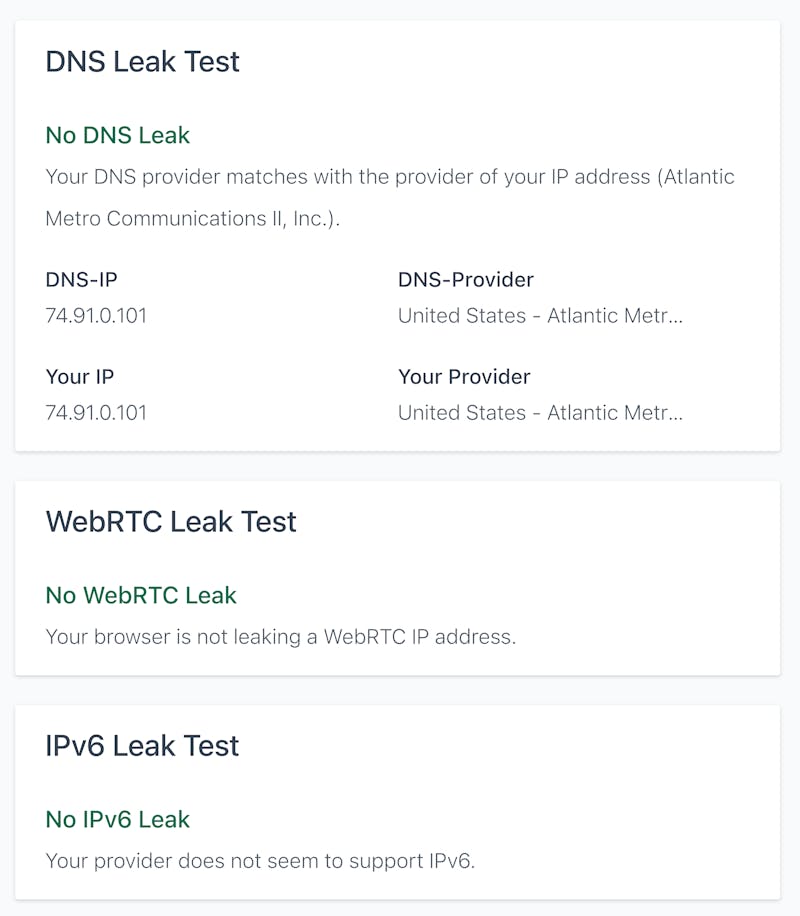
Task: Click the truncated Your Provider value
Action: coord(540,412)
